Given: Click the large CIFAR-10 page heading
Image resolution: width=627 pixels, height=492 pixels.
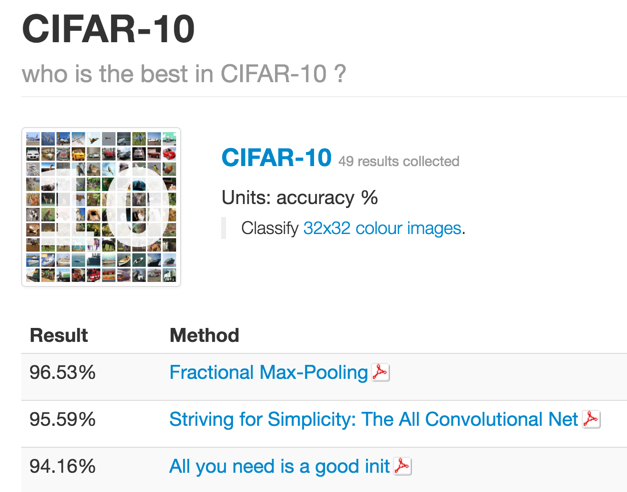Looking at the screenshot, I should pyautogui.click(x=108, y=30).
